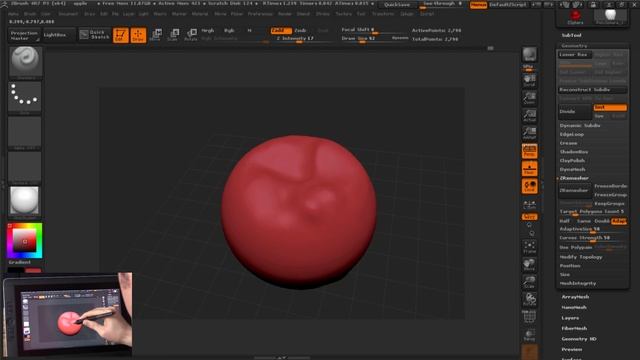Click the Divide button
640x360 pixels.
pyautogui.click(x=575, y=112)
